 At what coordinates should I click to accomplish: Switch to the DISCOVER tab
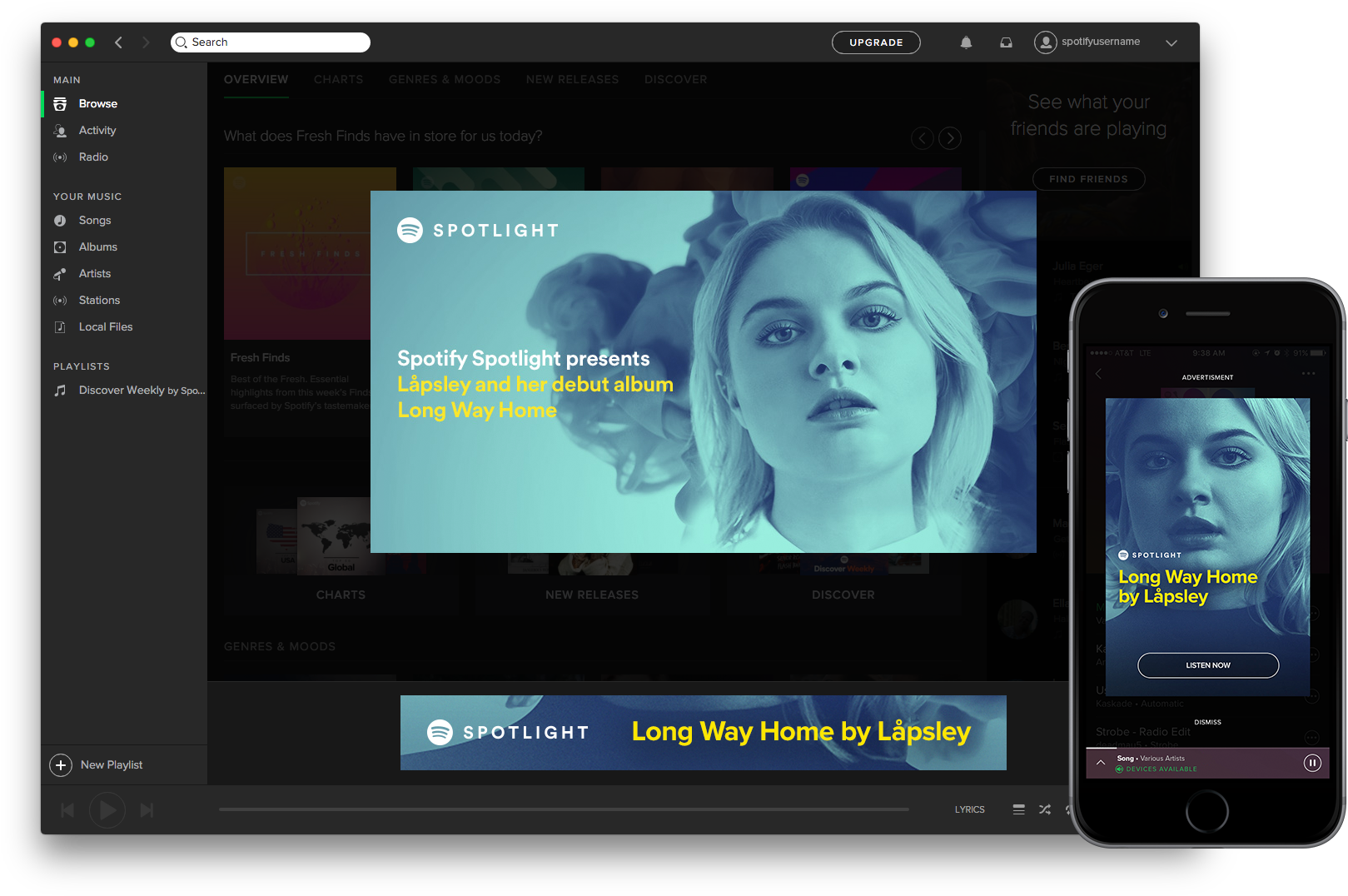pyautogui.click(x=675, y=80)
